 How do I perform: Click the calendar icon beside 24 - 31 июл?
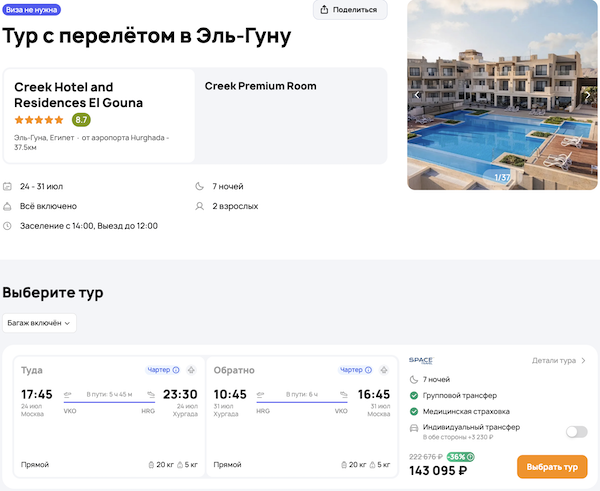click(8, 187)
